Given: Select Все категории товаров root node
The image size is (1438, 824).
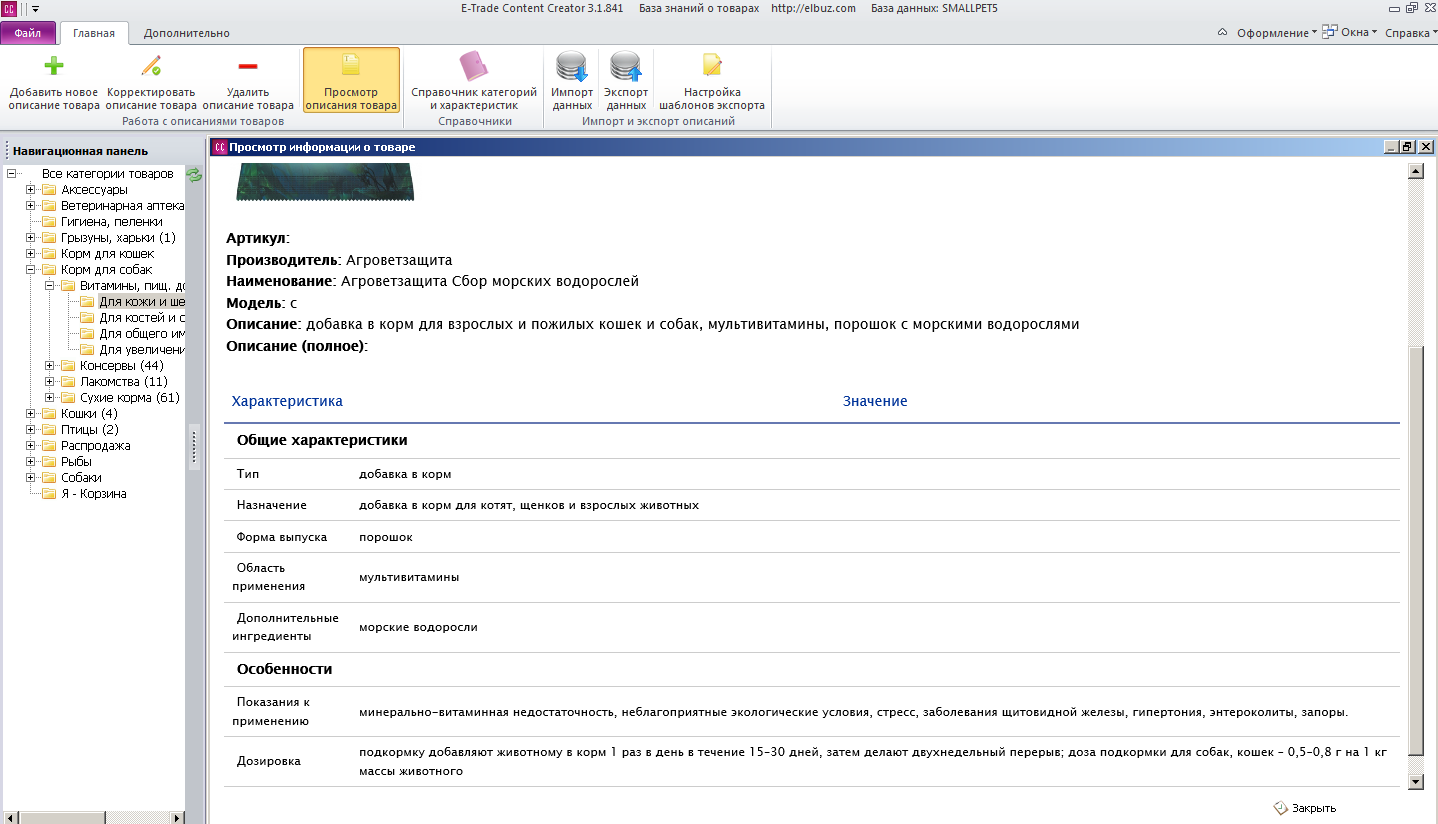Looking at the screenshot, I should (107, 174).
